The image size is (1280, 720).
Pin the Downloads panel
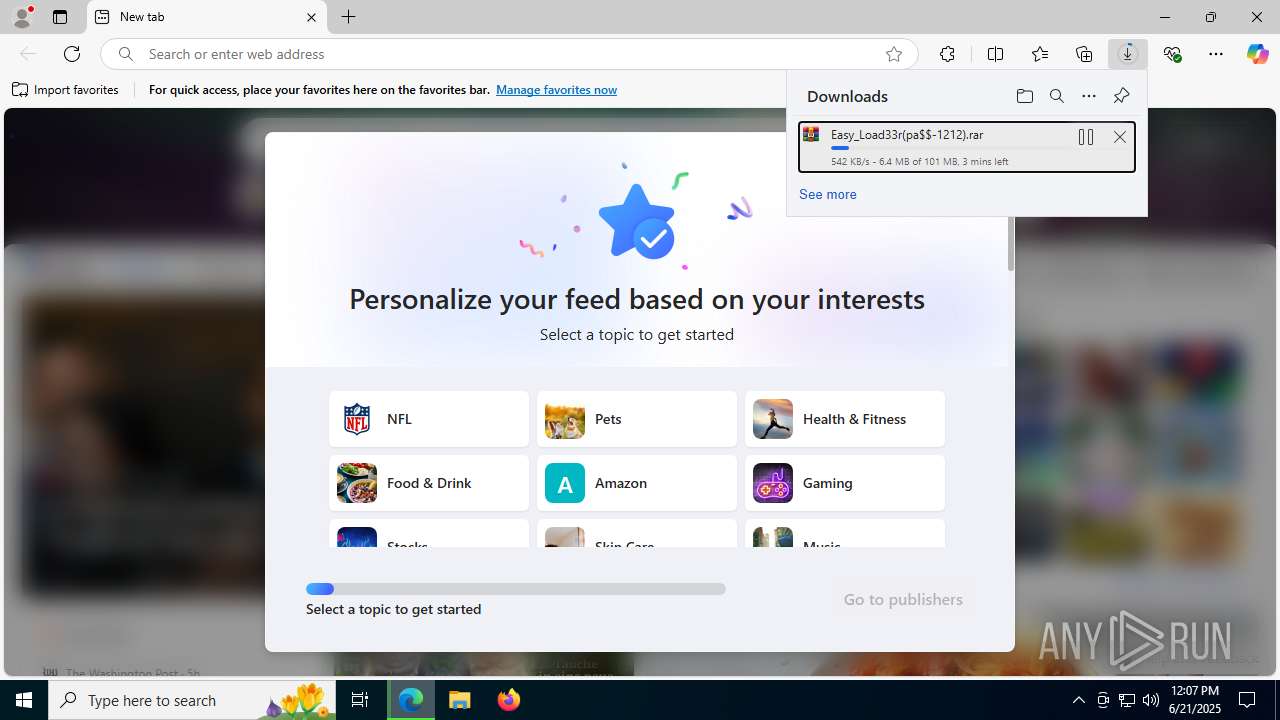point(1121,96)
